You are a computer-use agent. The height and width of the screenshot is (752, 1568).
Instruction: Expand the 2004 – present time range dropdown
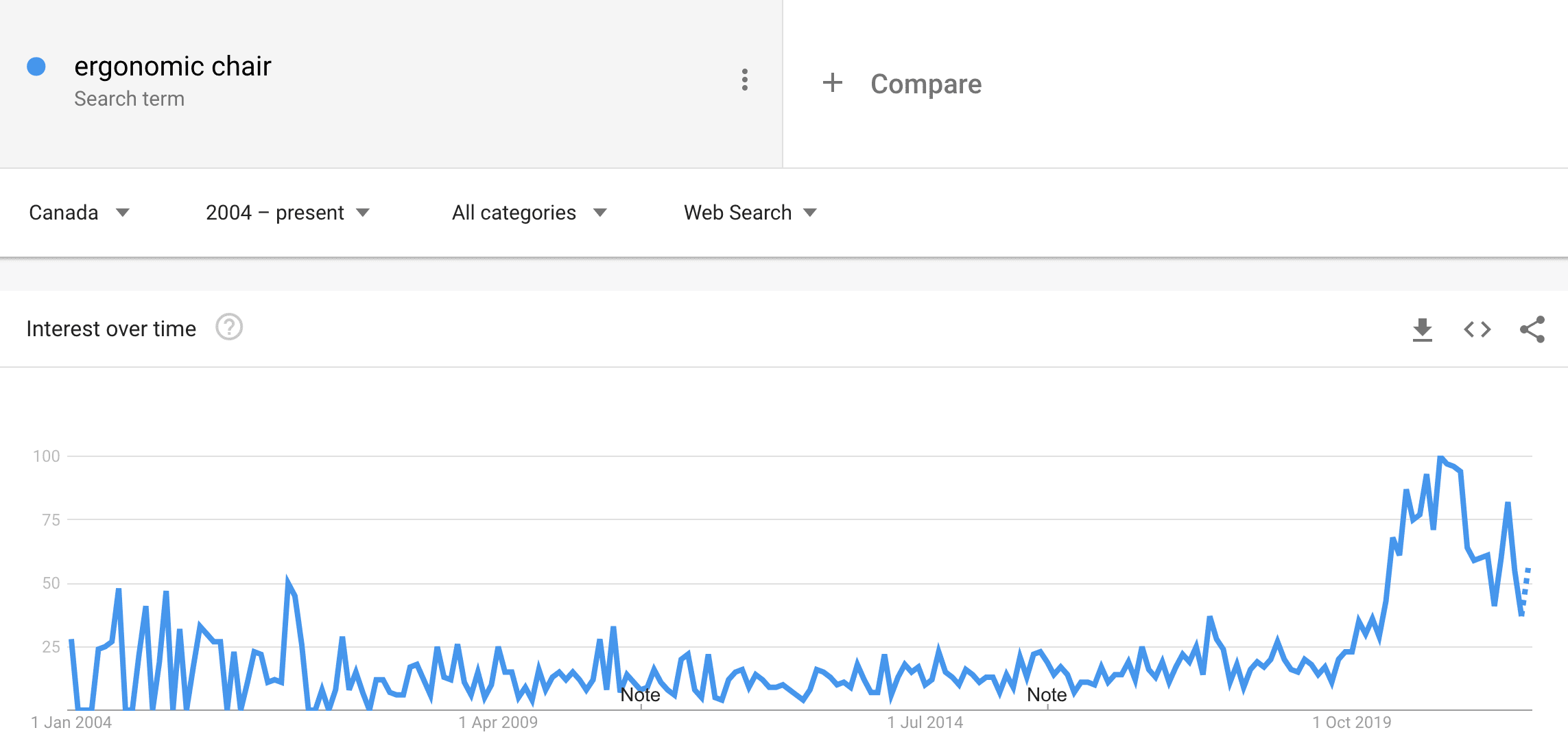(x=287, y=213)
